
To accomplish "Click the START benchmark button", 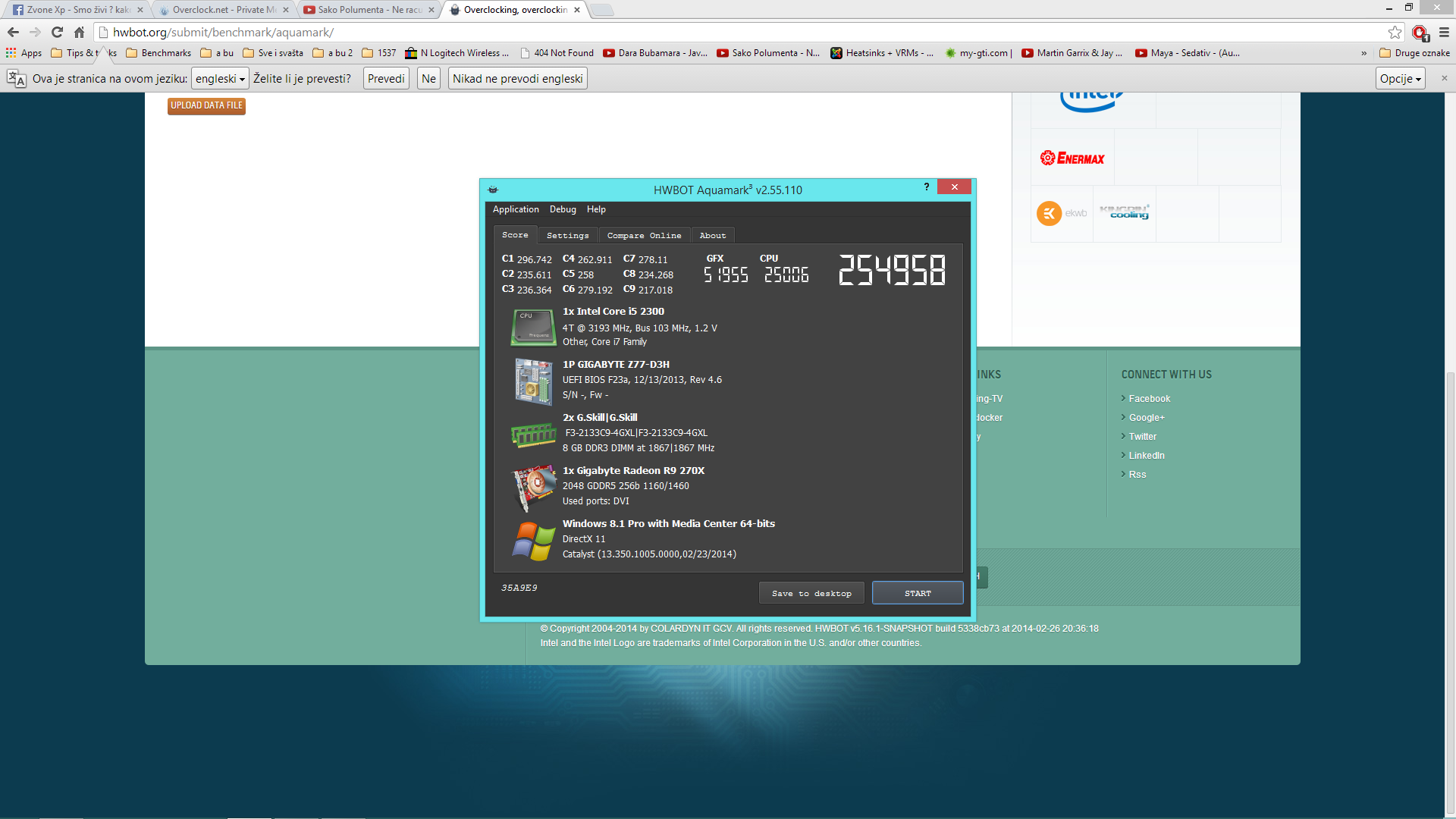I will pyautogui.click(x=918, y=593).
